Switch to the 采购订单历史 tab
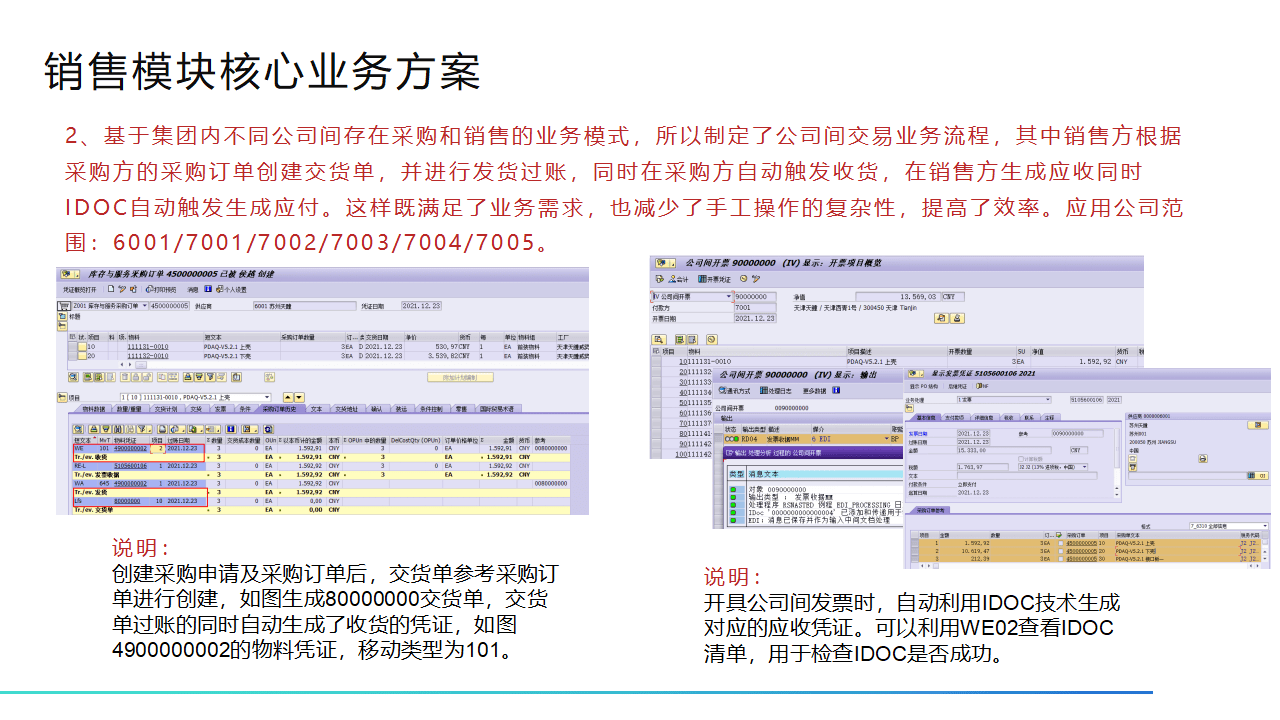The image size is (1280, 720). (279, 409)
